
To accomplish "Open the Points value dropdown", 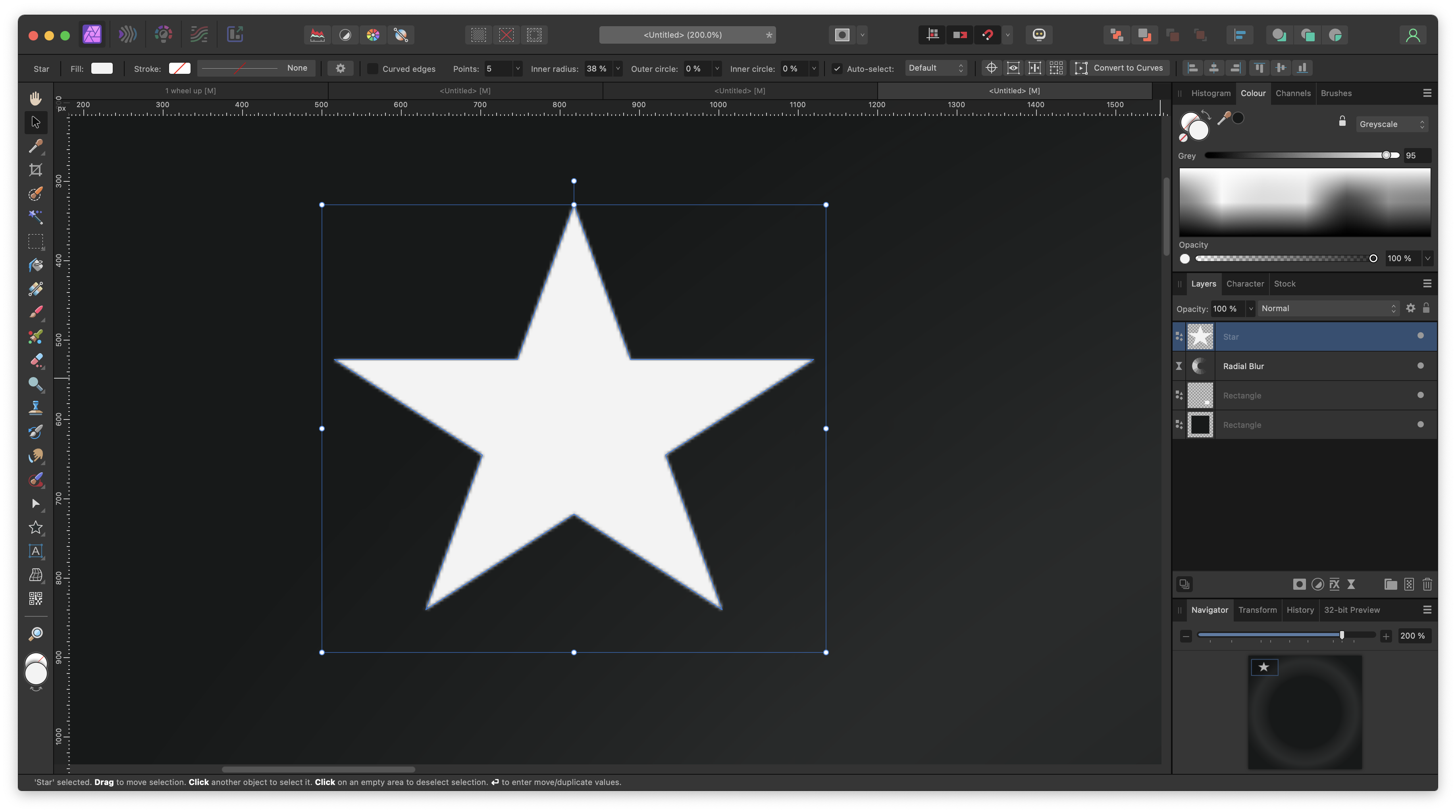I will [518, 68].
